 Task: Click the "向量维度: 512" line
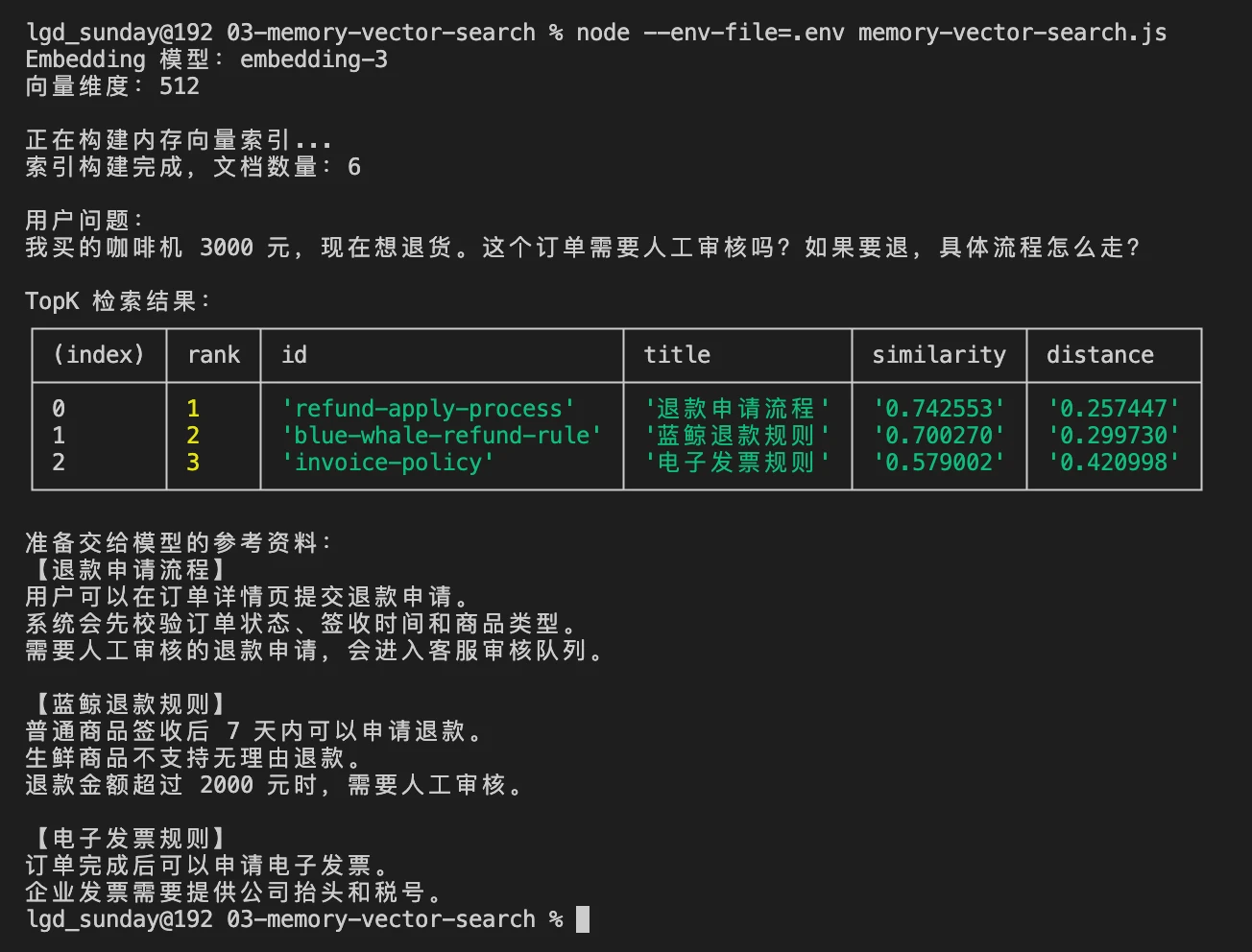pyautogui.click(x=112, y=86)
